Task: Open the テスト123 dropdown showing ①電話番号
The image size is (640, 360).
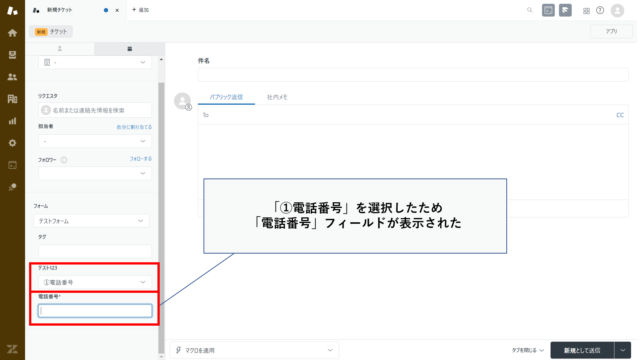Action: [x=95, y=282]
